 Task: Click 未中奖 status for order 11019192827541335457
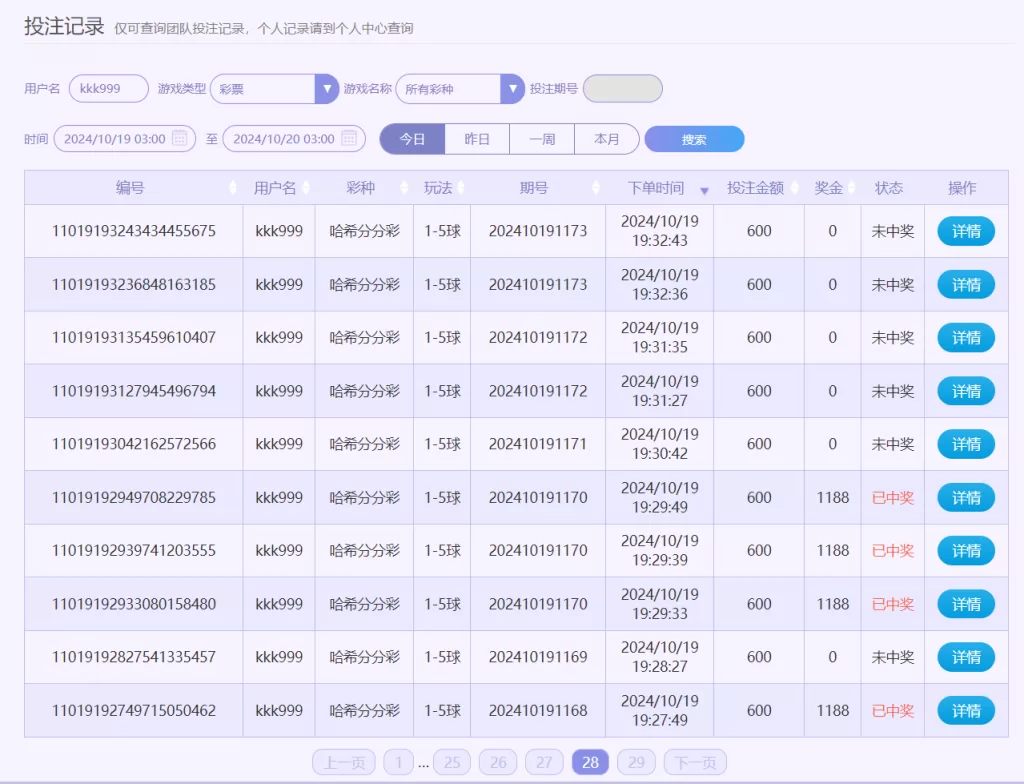coord(893,657)
